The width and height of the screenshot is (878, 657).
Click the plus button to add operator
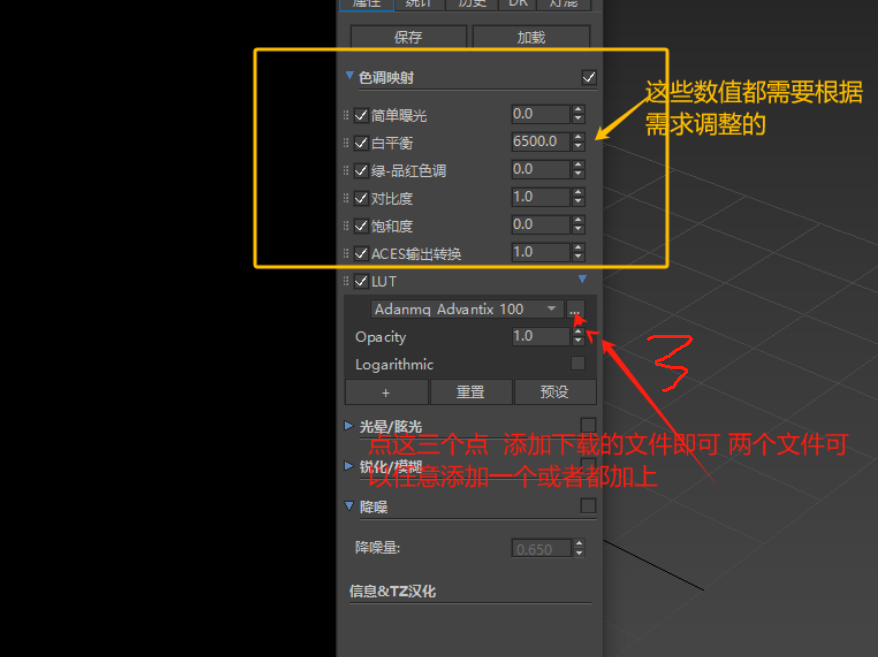386,392
